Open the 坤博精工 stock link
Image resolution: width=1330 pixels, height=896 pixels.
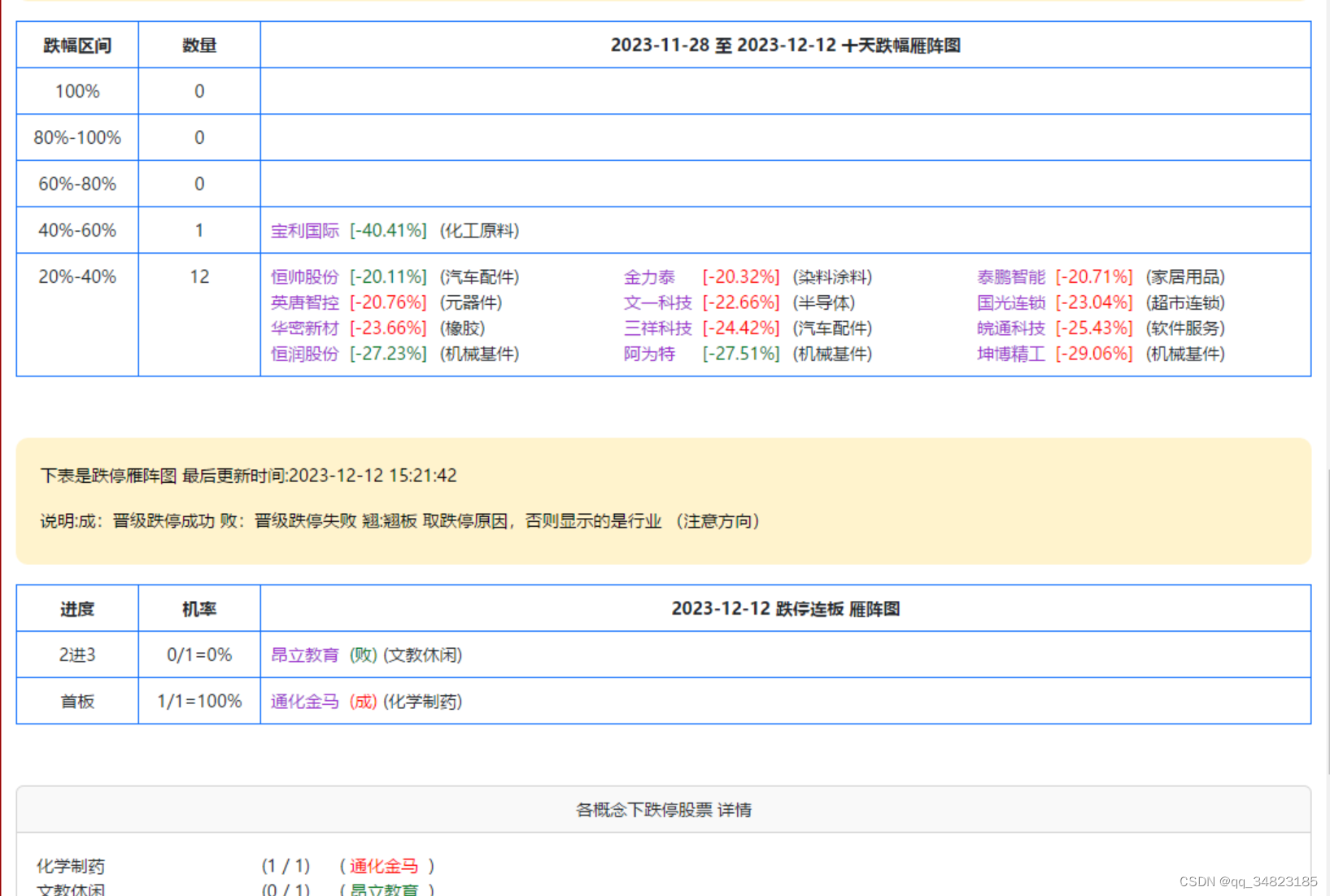(x=1011, y=354)
